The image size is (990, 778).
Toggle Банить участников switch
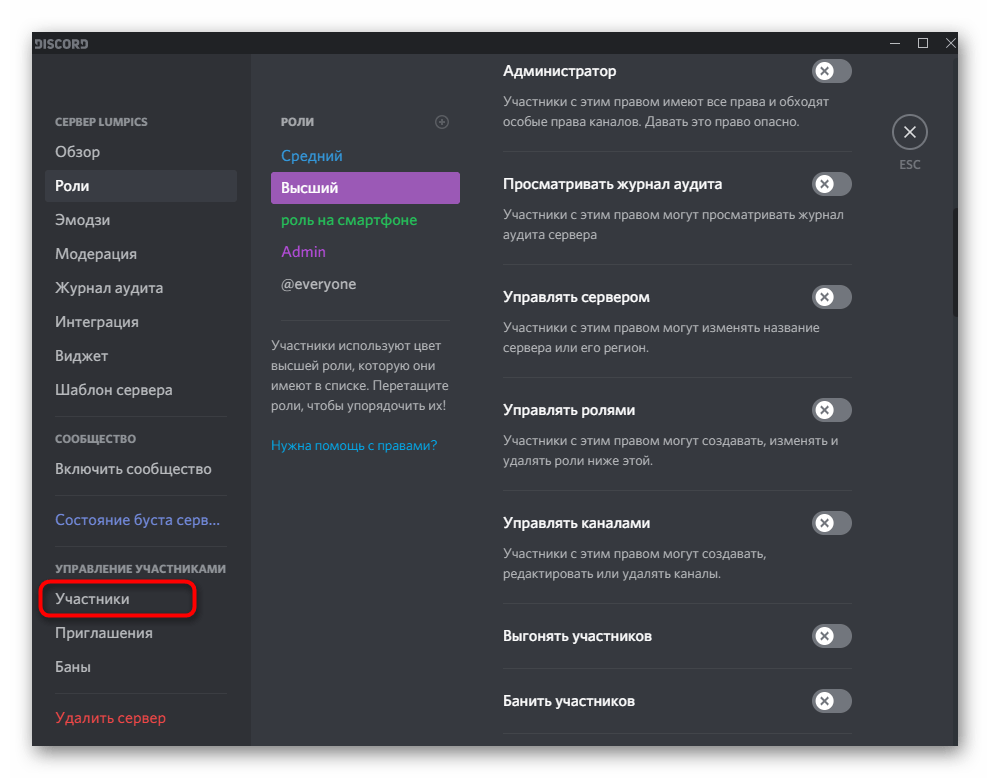pos(832,701)
